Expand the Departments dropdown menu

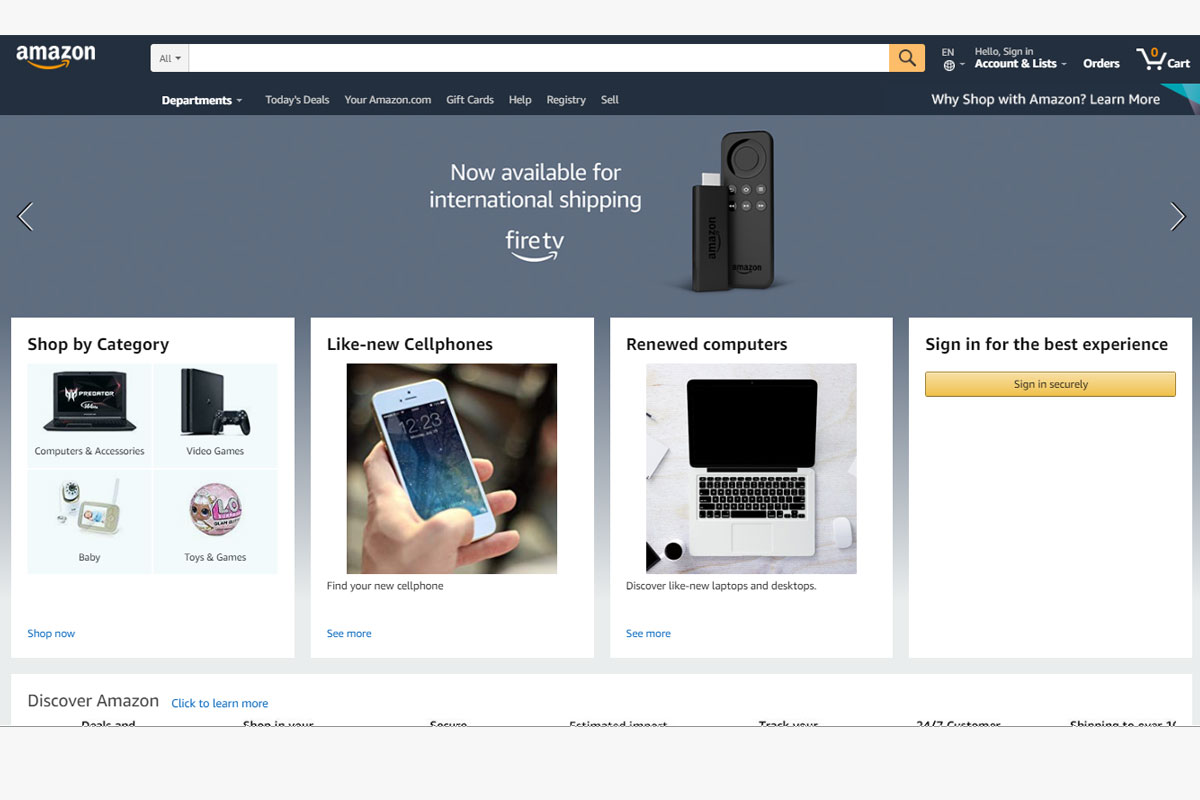click(x=202, y=100)
